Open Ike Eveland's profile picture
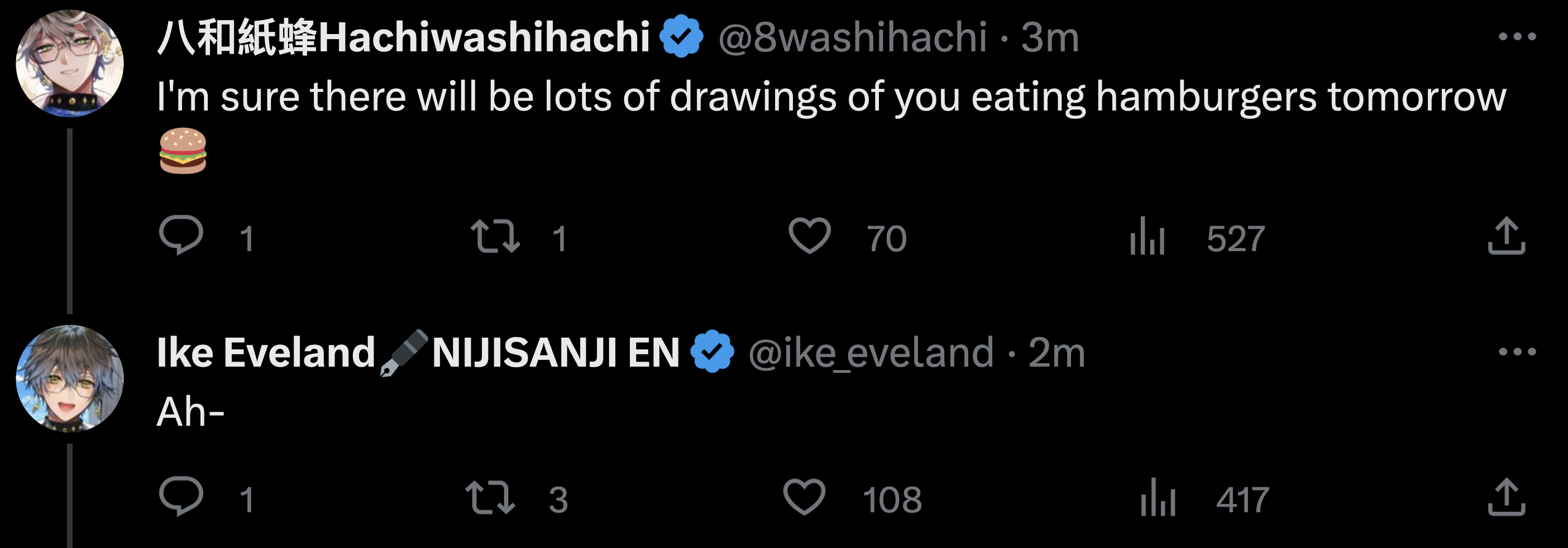1568x548 pixels. (69, 378)
